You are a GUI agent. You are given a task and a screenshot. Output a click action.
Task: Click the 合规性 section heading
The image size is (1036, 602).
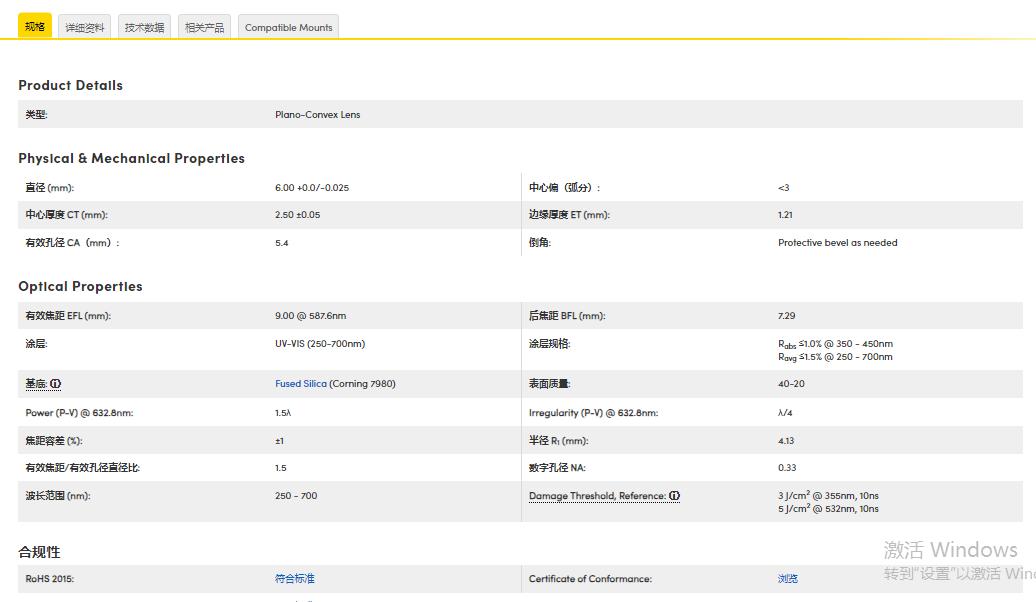tap(39, 552)
